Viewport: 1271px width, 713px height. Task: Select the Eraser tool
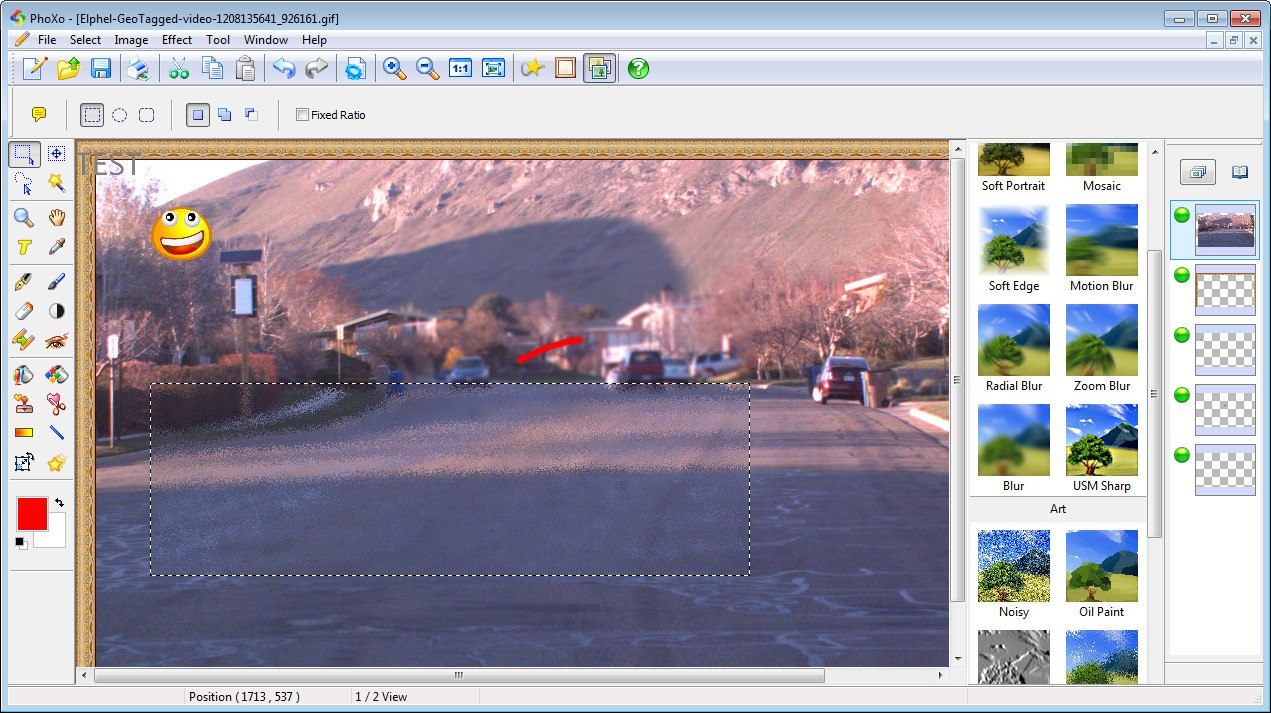point(22,310)
